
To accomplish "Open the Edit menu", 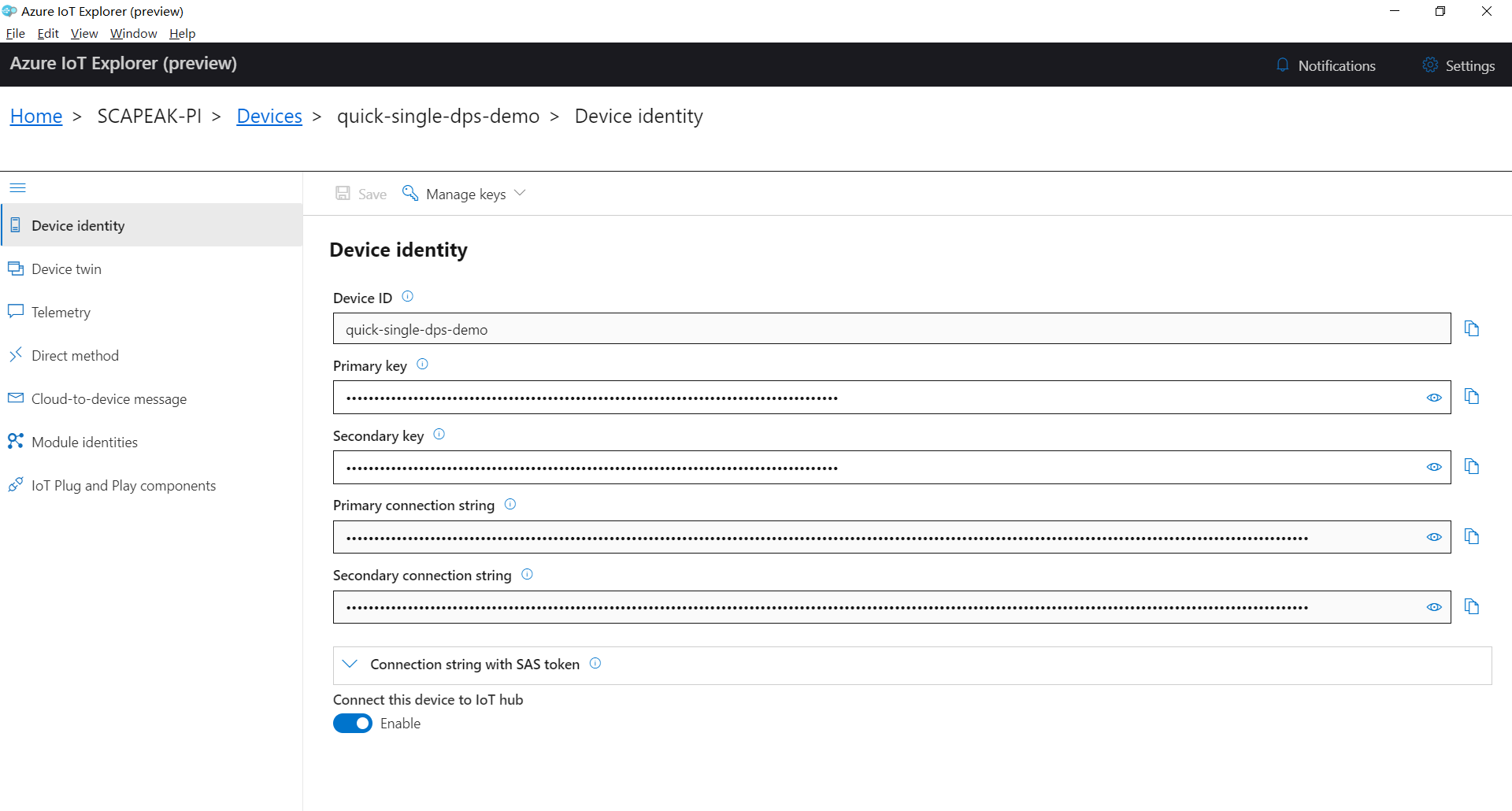I will pyautogui.click(x=48, y=33).
